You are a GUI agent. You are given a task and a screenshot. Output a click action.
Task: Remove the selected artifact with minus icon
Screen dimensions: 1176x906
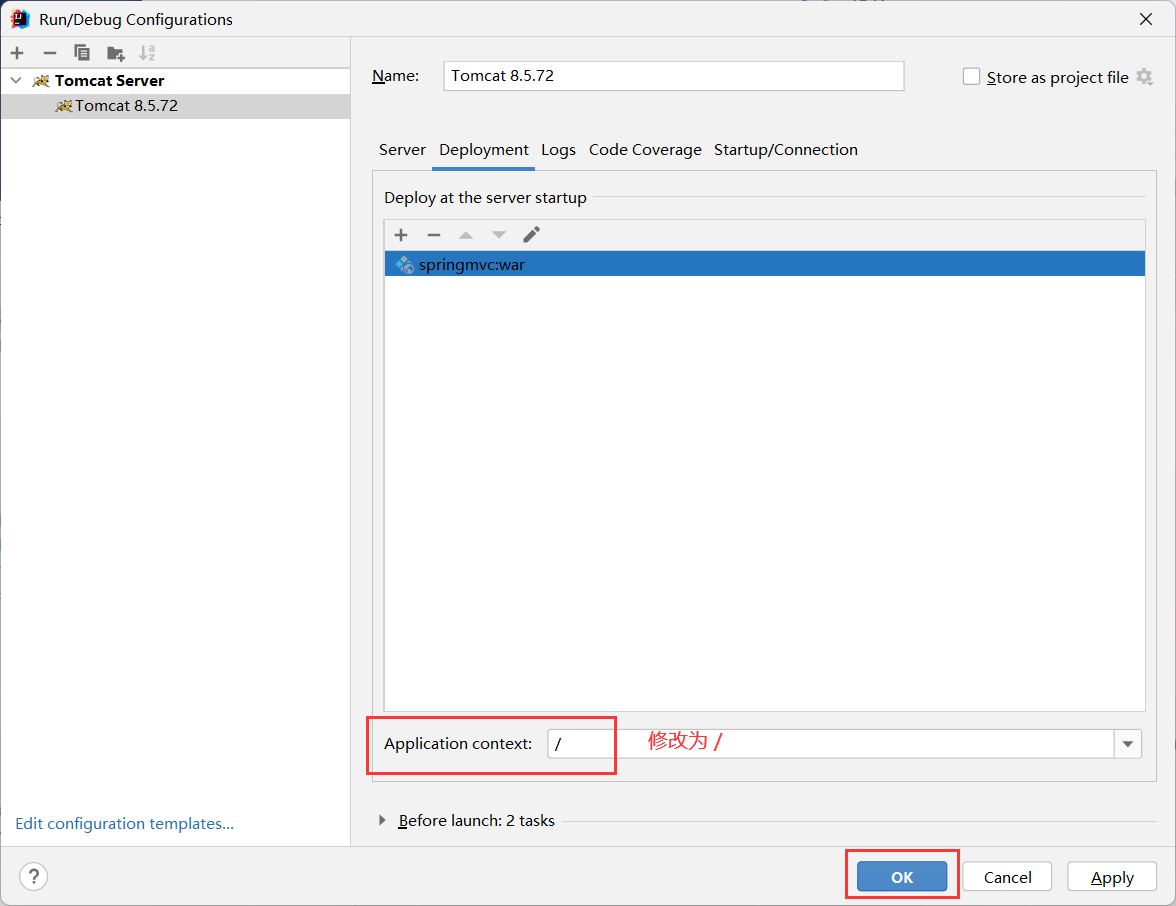tap(434, 235)
